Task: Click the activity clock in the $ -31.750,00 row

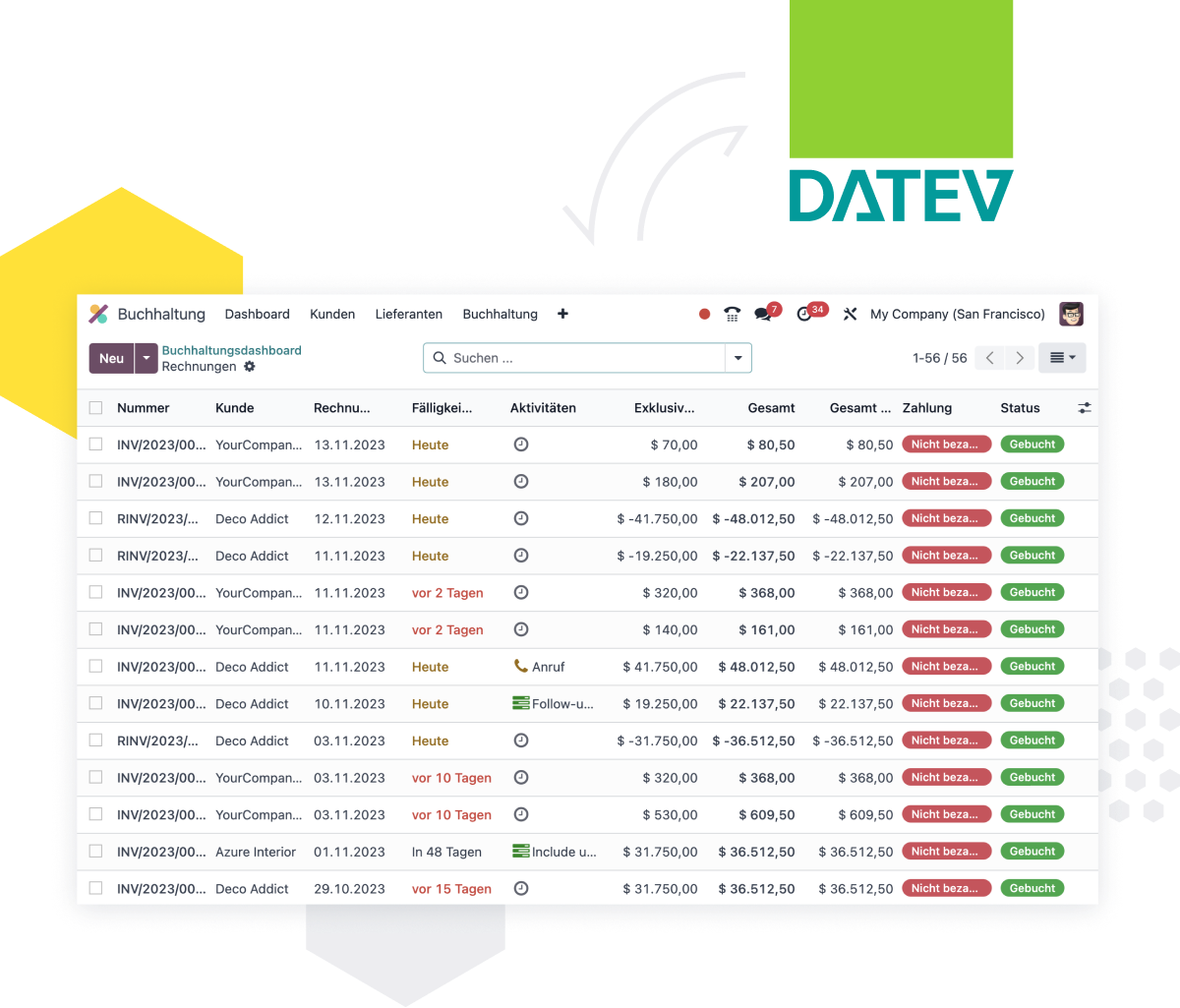Action: [x=521, y=741]
